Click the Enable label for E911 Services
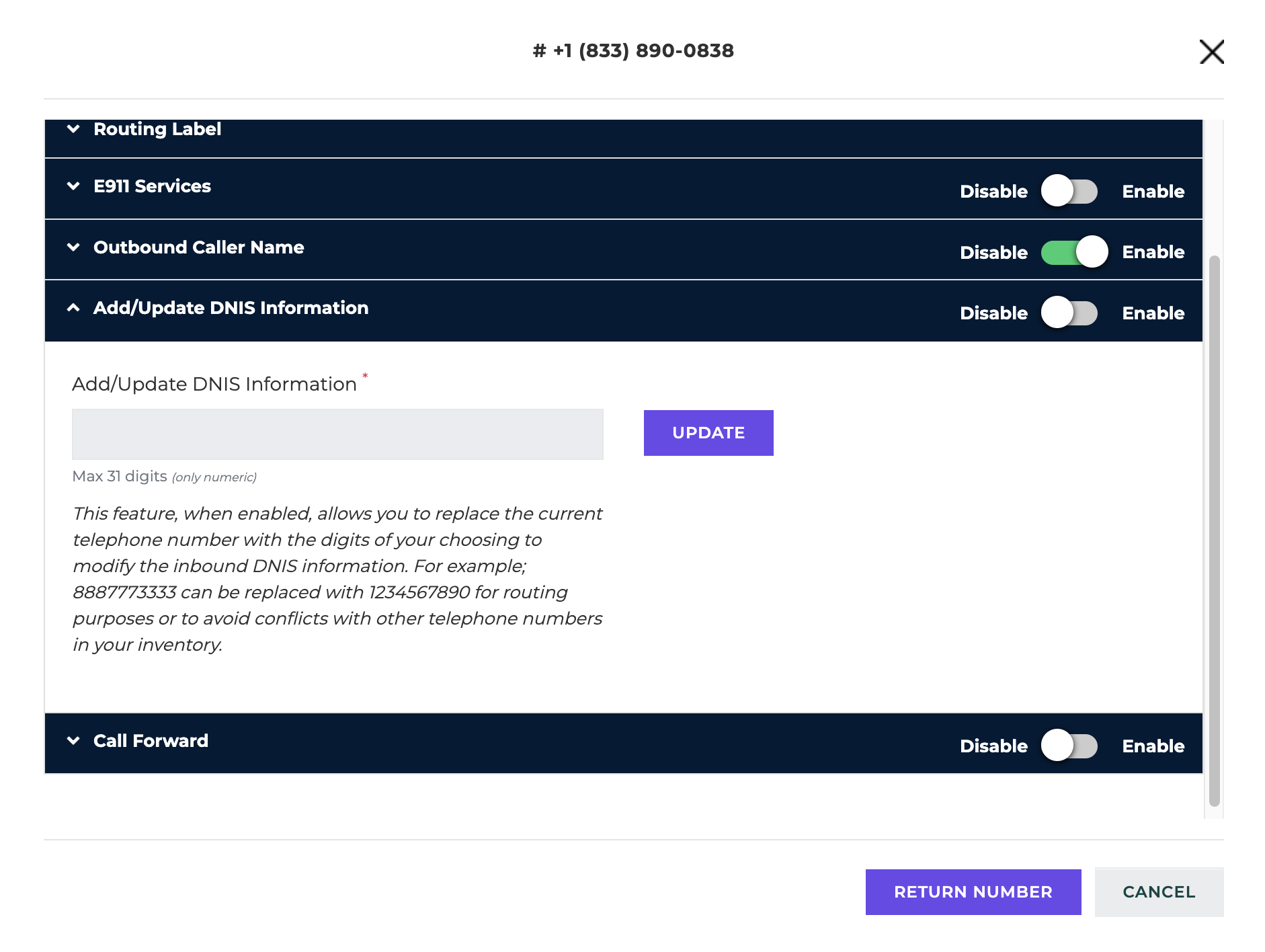 point(1153,192)
